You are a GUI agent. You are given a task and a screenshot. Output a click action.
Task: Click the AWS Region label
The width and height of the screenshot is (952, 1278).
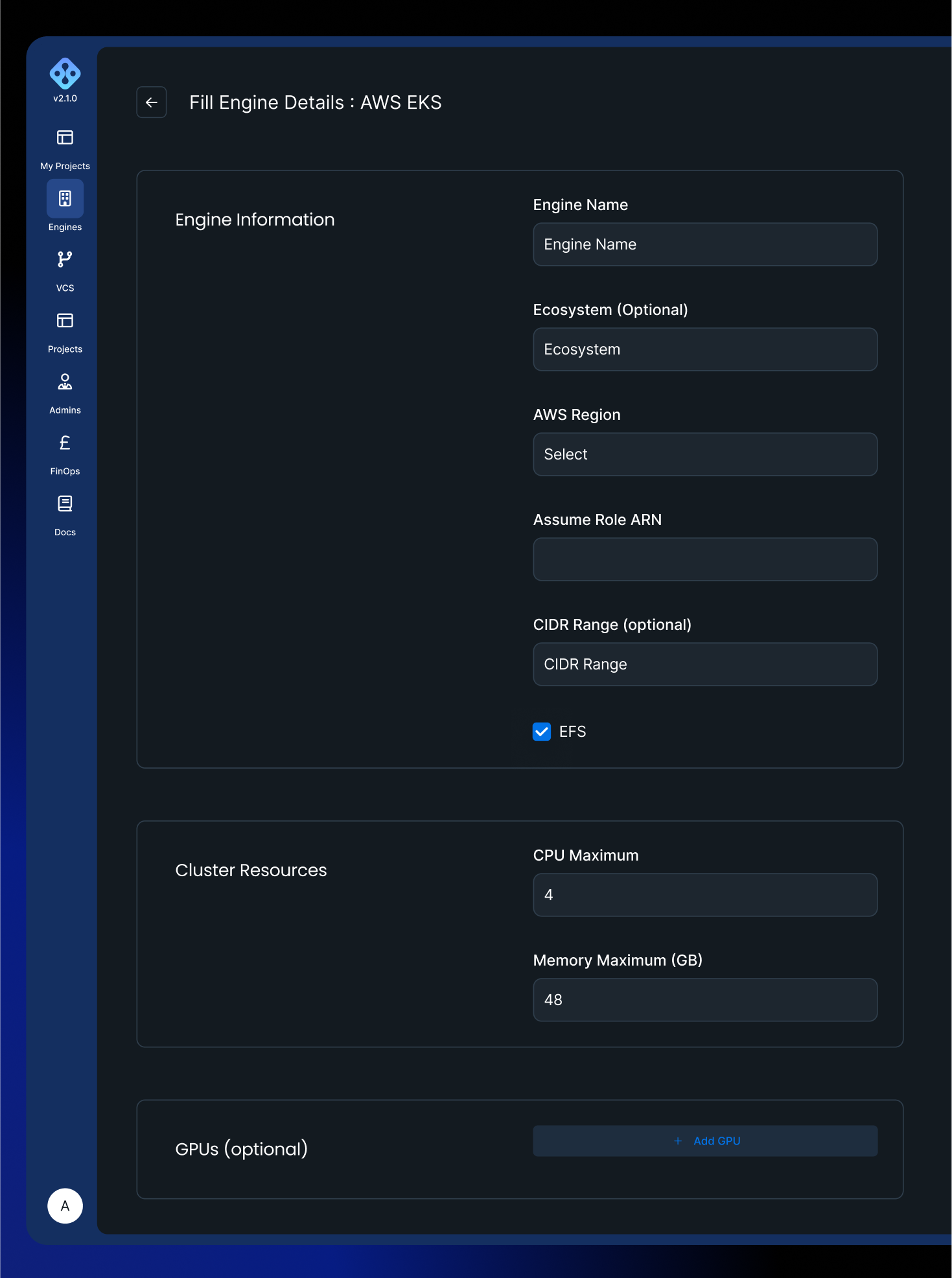[x=577, y=415]
